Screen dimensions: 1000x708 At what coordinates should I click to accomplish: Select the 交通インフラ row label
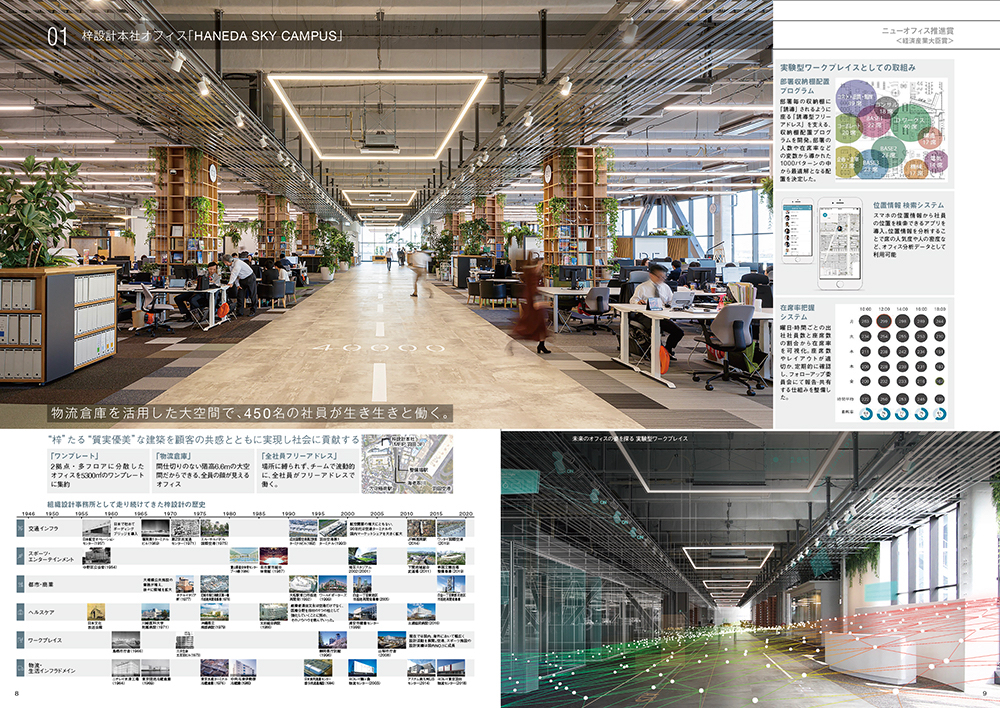pyautogui.click(x=43, y=529)
